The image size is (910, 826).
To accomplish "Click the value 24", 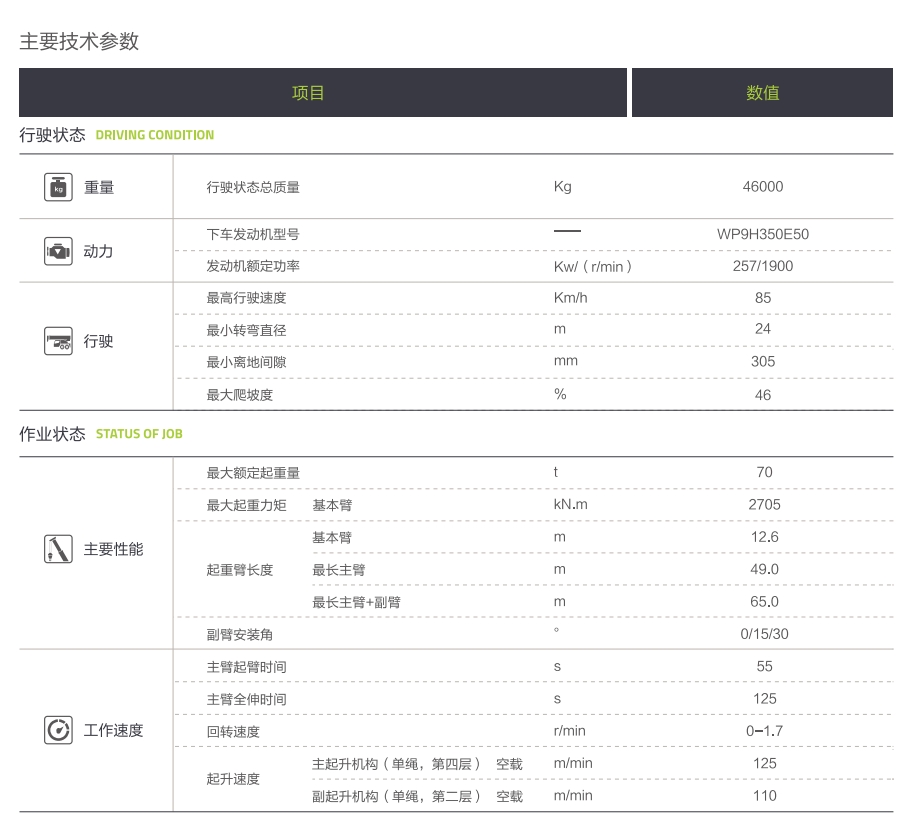I will coord(763,329).
